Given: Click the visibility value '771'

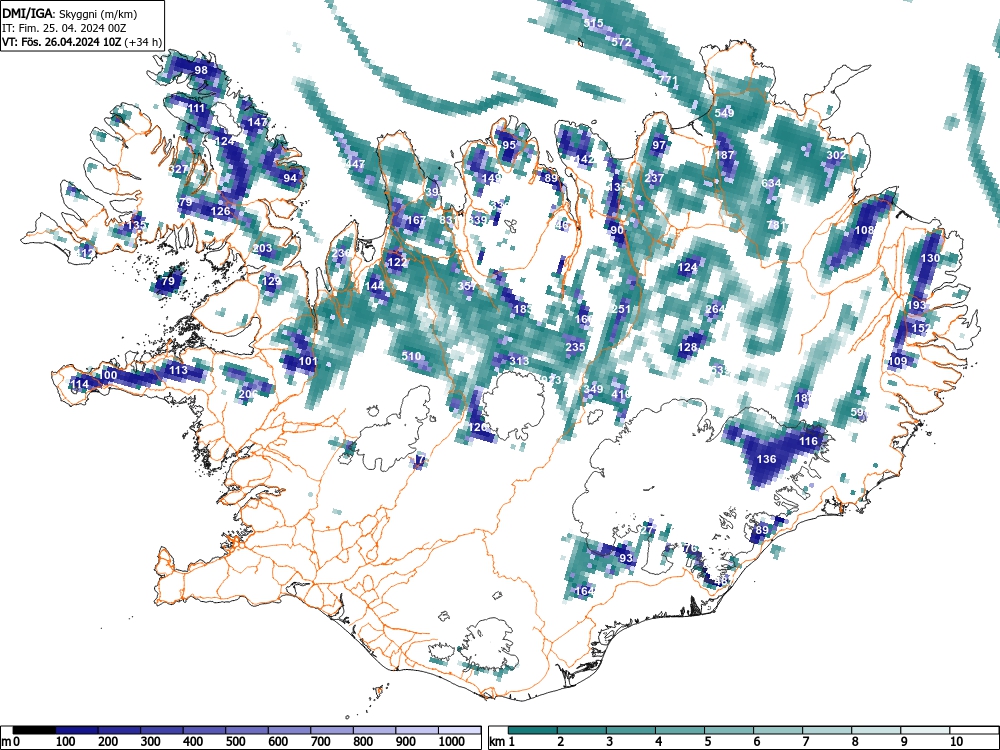Looking at the screenshot, I should [668, 80].
